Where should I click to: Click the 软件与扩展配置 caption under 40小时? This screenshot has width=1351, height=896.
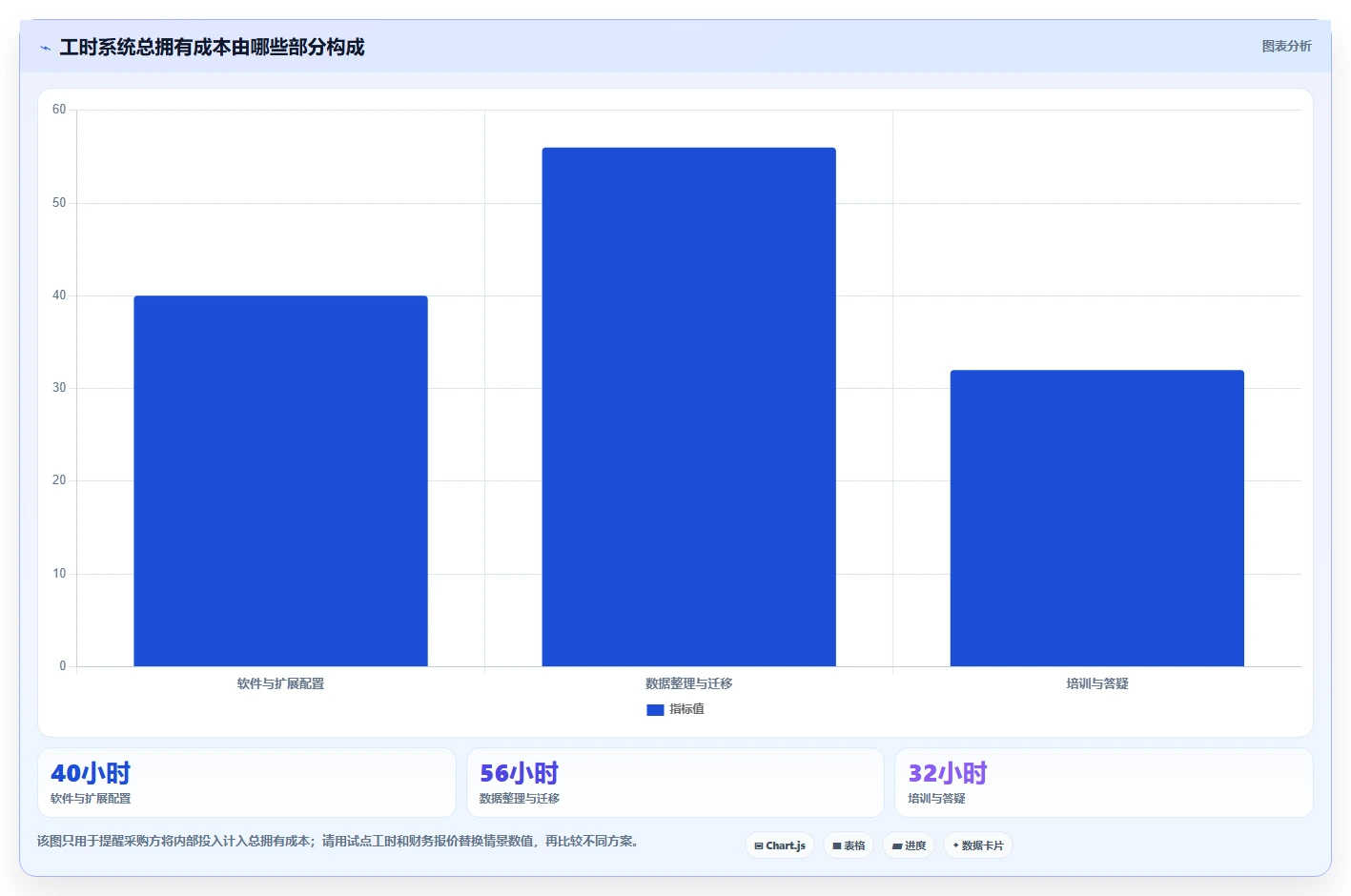[x=91, y=799]
